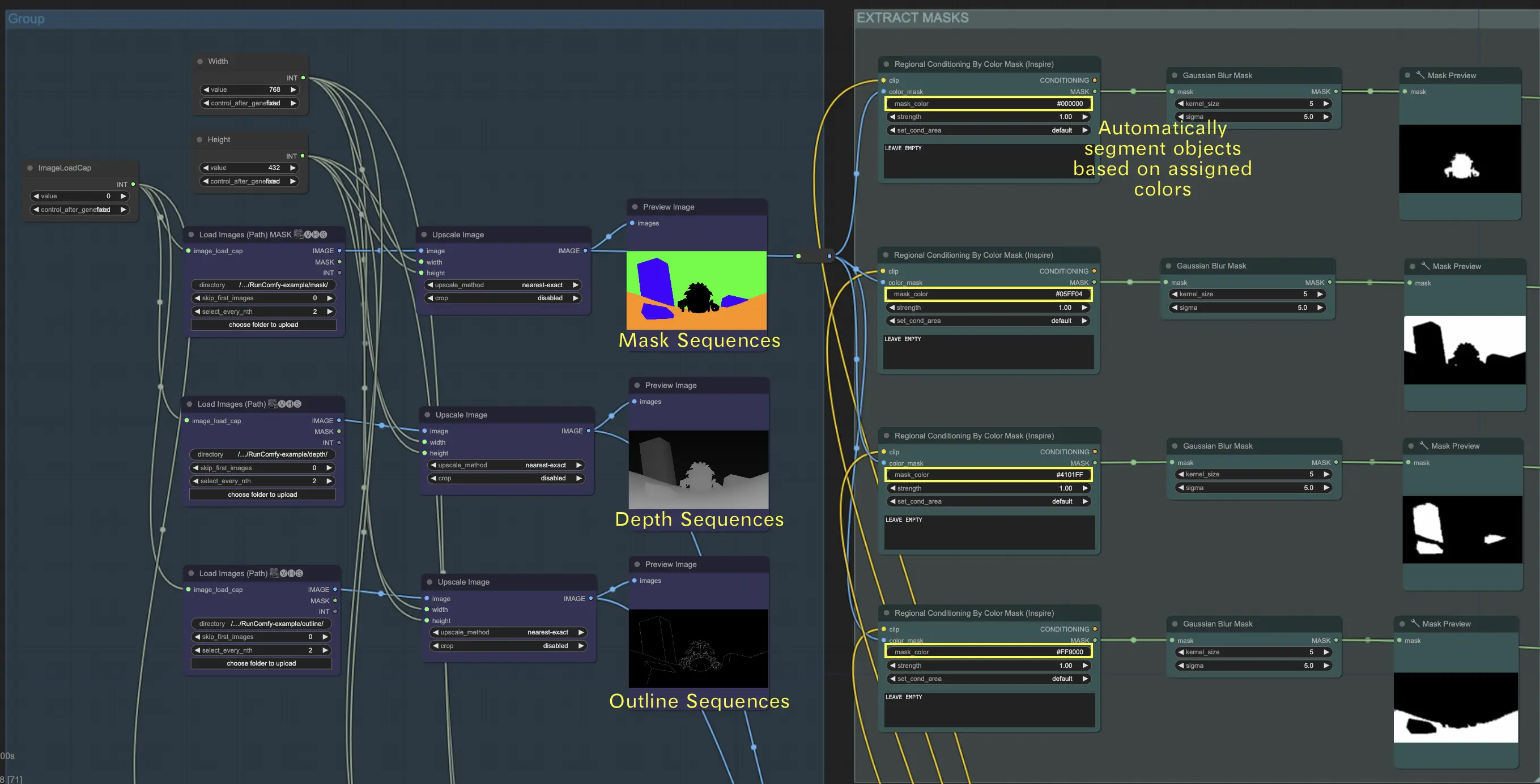
Task: Increase select_every_nth in mask loader
Action: (329, 312)
